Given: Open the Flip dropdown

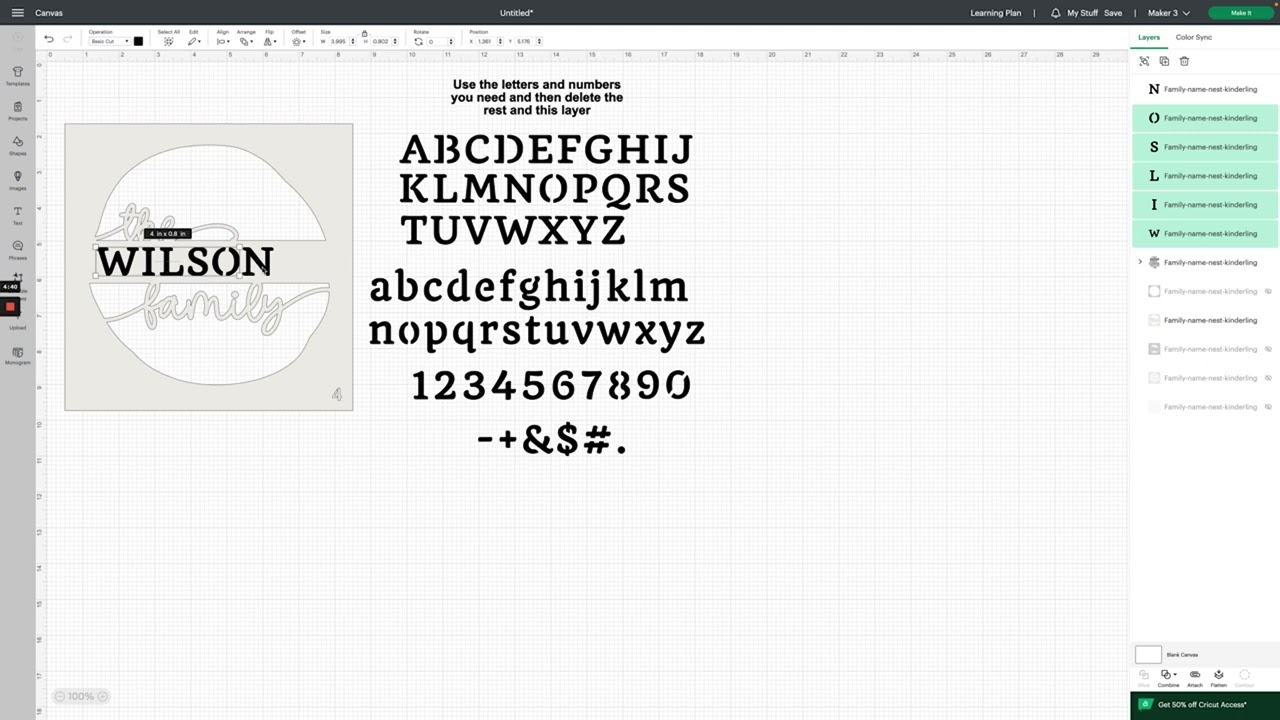Looking at the screenshot, I should click(x=270, y=41).
